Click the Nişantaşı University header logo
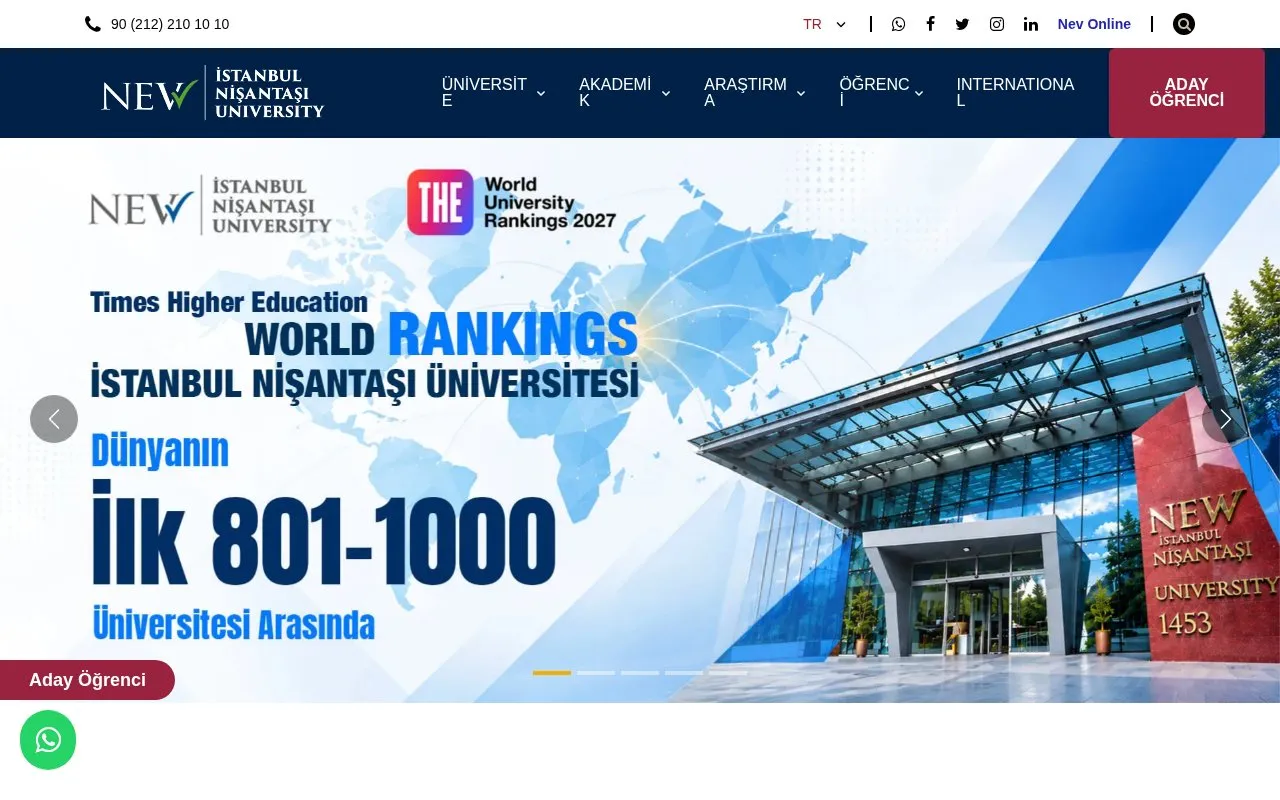Screen dimensions: 1280x800 [213, 93]
